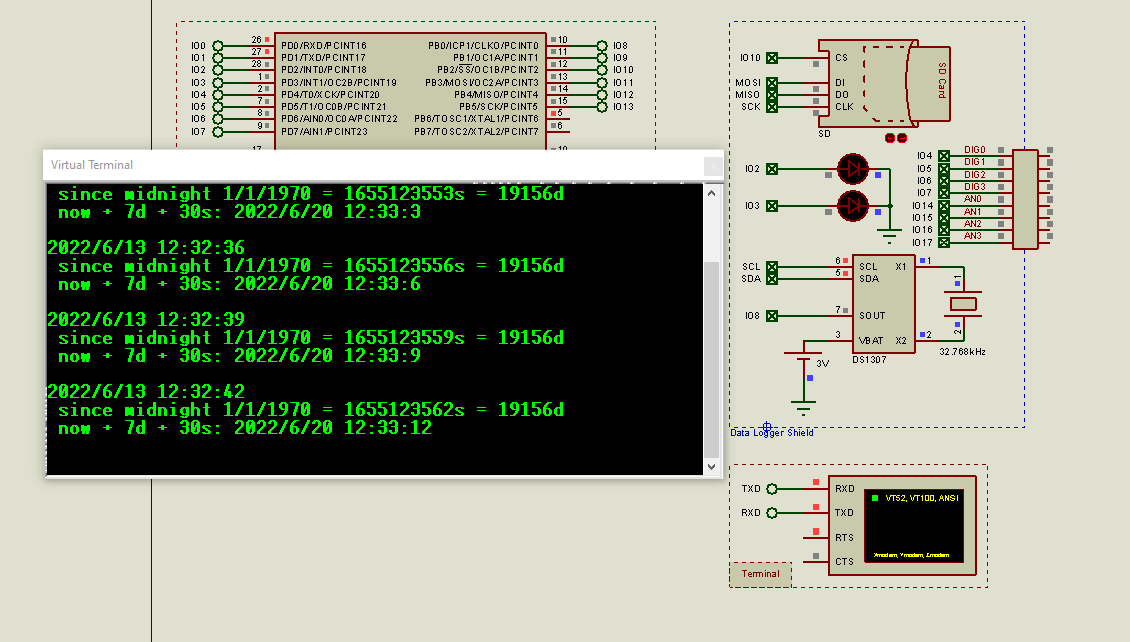1130x642 pixels.
Task: Select the ground symbol below the battery
Action: point(804,408)
